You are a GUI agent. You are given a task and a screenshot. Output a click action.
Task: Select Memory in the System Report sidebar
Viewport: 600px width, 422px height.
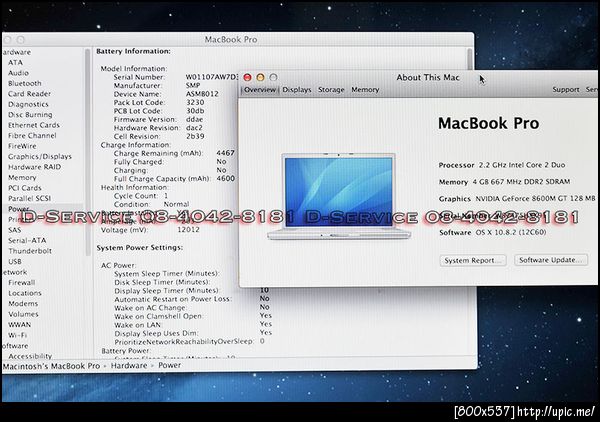click(22, 178)
